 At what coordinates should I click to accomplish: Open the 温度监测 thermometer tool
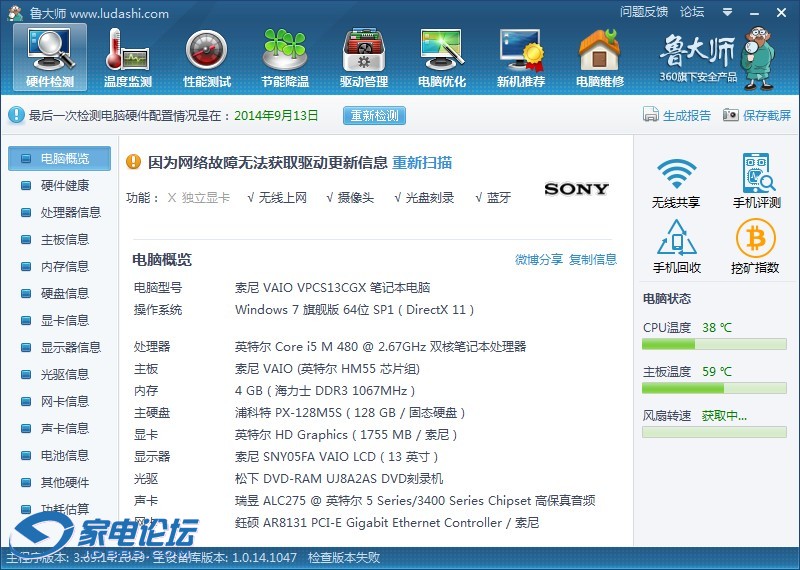tap(128, 57)
